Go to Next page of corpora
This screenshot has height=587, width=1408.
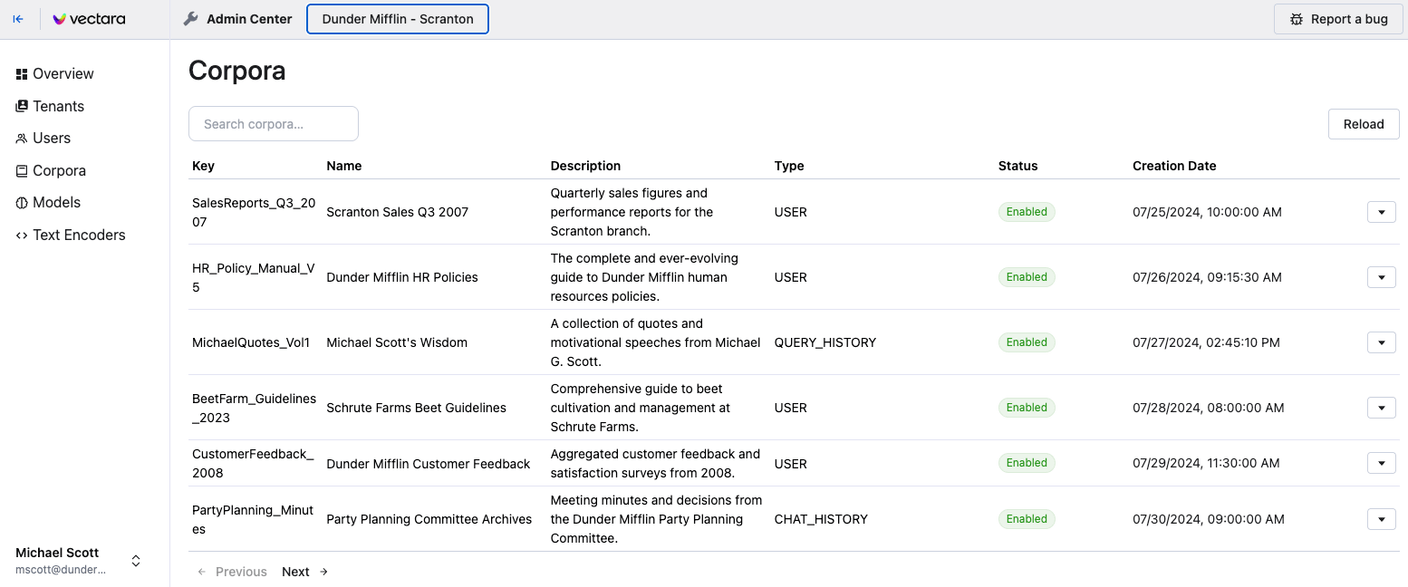tap(305, 572)
